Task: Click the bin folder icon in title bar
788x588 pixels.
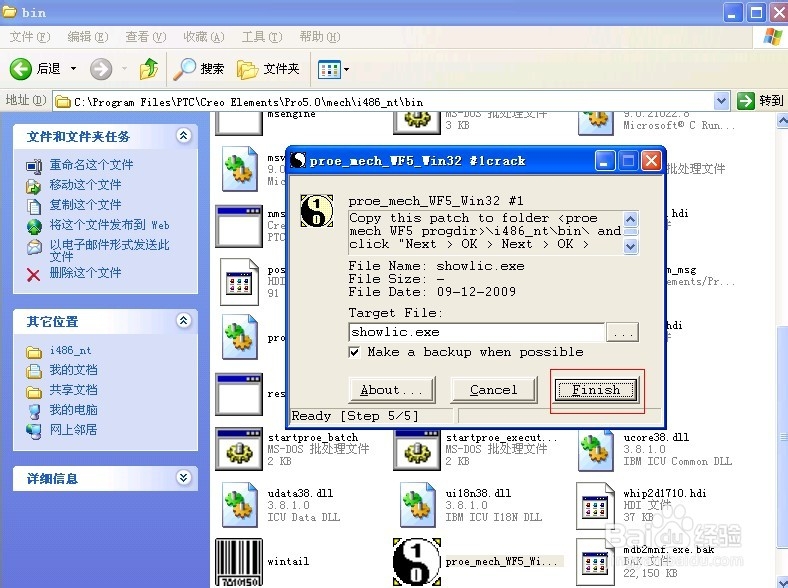Action: pos(10,12)
